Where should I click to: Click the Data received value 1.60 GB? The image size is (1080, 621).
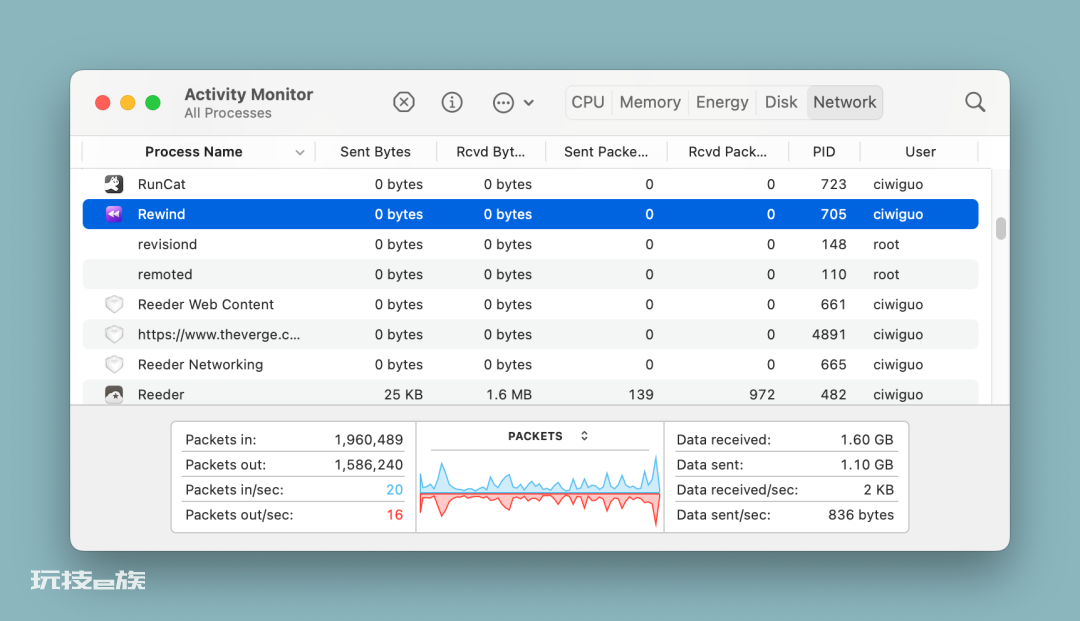coord(866,439)
